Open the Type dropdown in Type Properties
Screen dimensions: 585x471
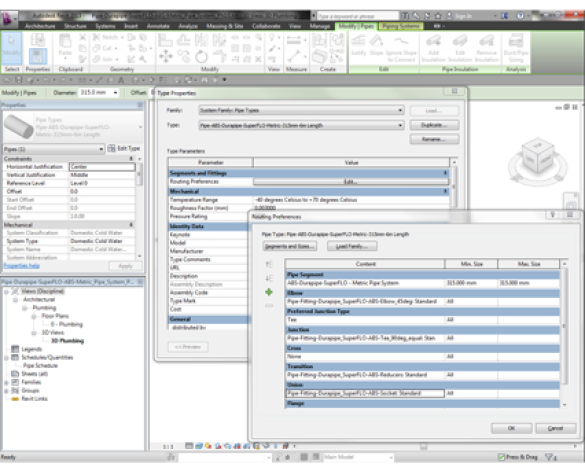coord(400,125)
